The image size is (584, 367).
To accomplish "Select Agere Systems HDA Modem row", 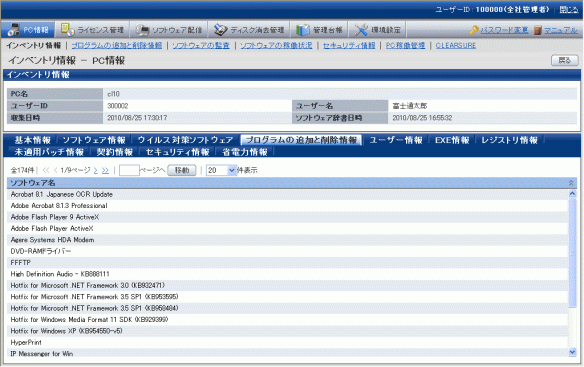I will coord(288,240).
